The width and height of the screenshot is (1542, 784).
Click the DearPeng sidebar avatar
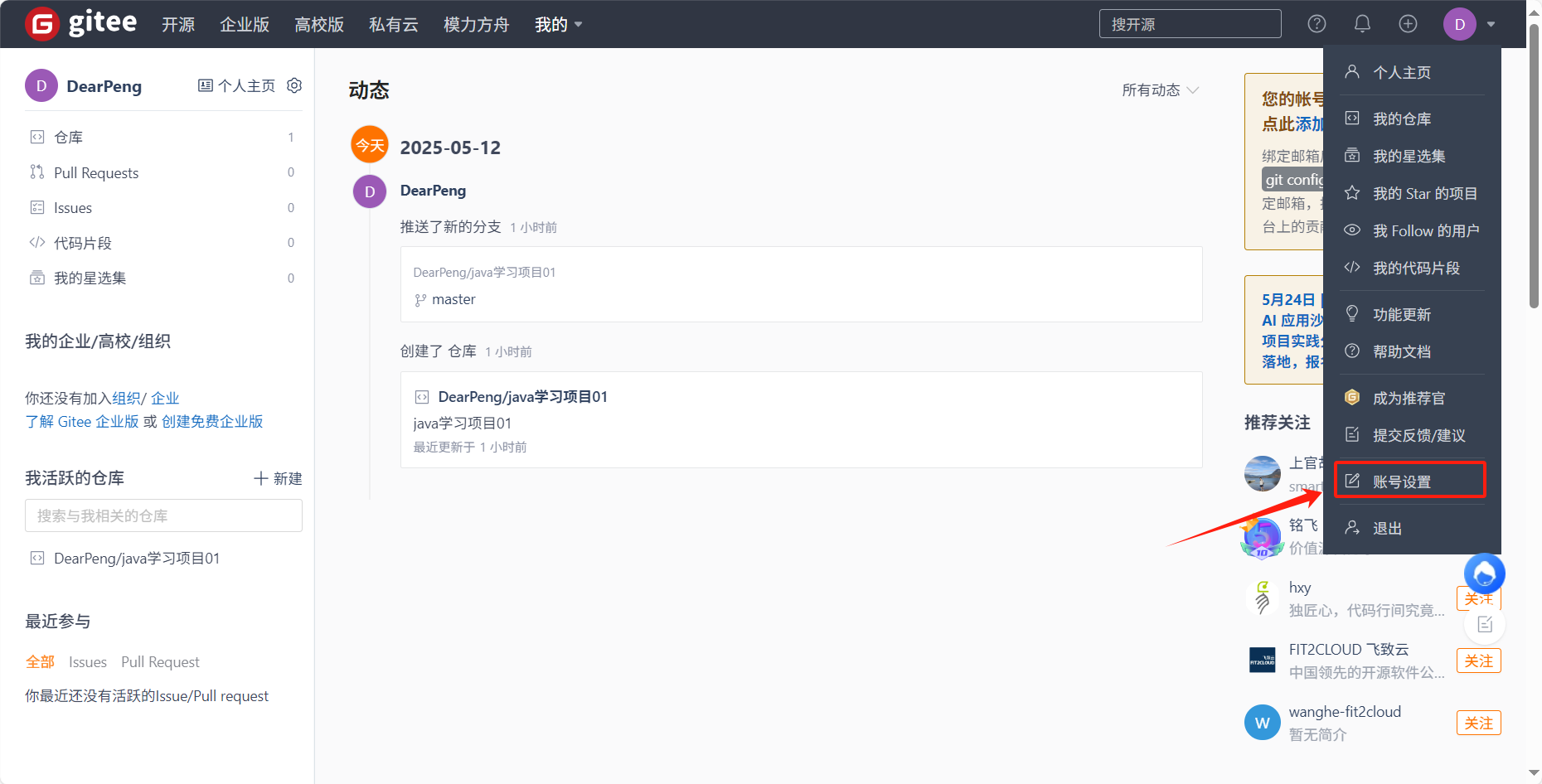41,85
